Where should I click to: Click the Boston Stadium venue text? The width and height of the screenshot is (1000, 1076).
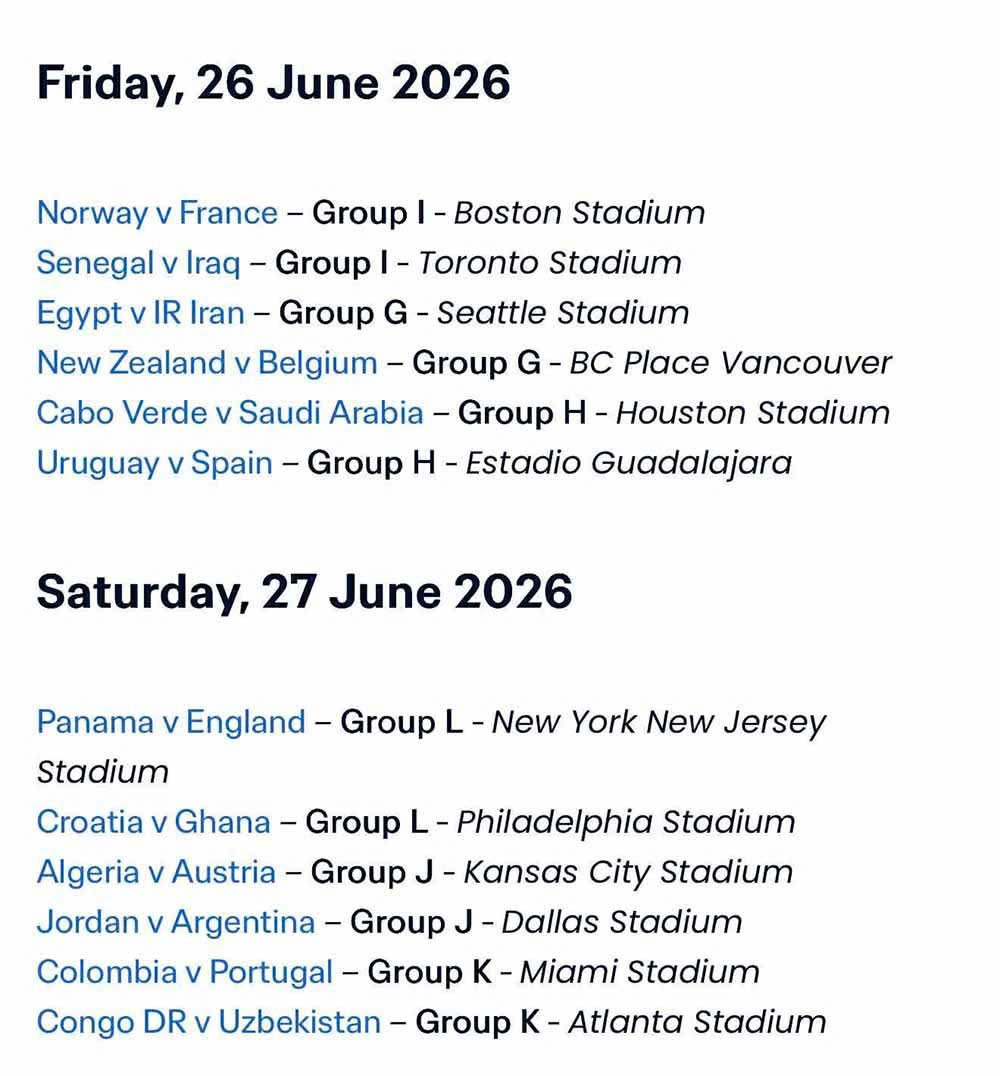click(580, 213)
